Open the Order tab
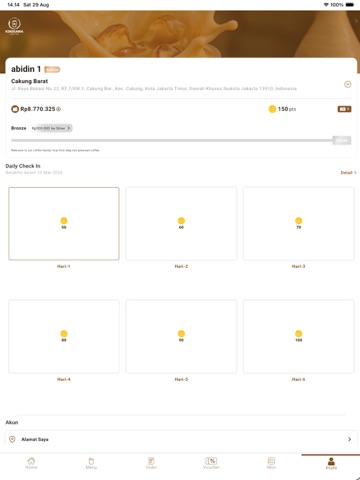 click(151, 463)
